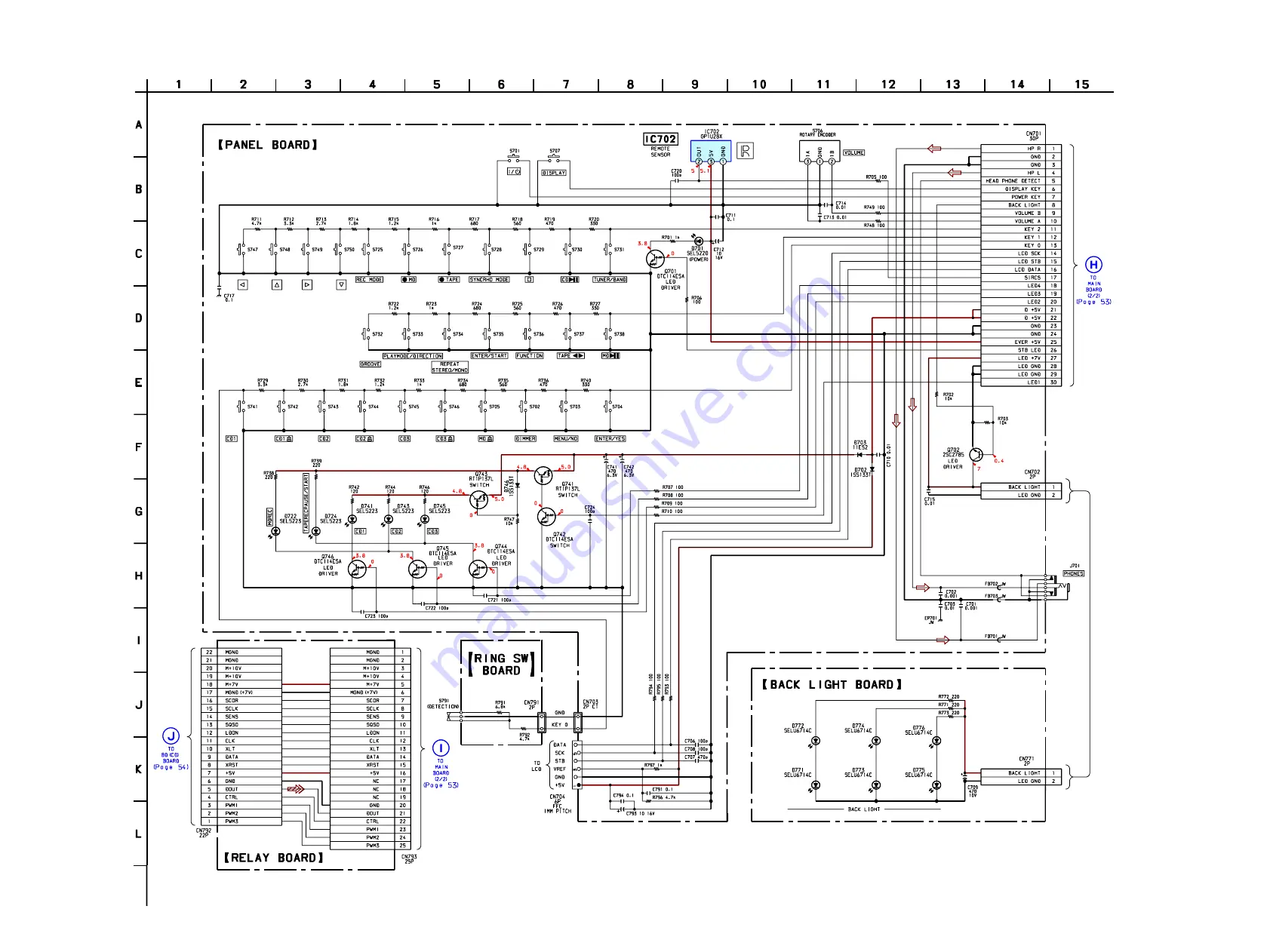Click the blue IC702 GP1U28X chip block
The height and width of the screenshot is (952, 1267).
(711, 151)
